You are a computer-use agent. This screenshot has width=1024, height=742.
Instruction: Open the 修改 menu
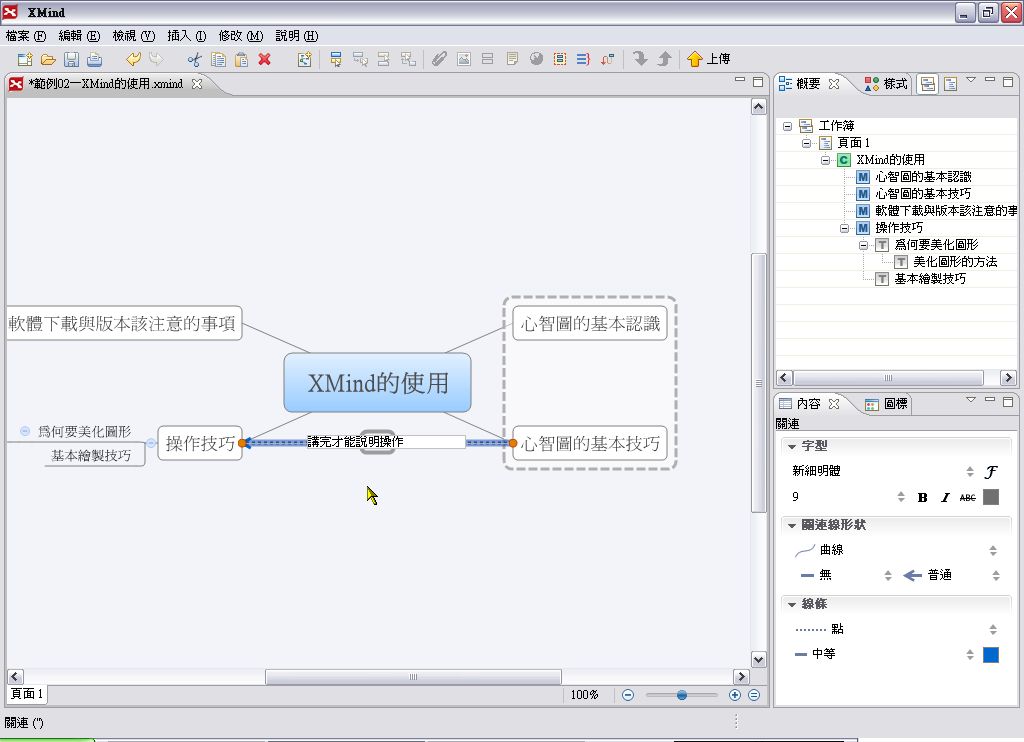click(240, 36)
